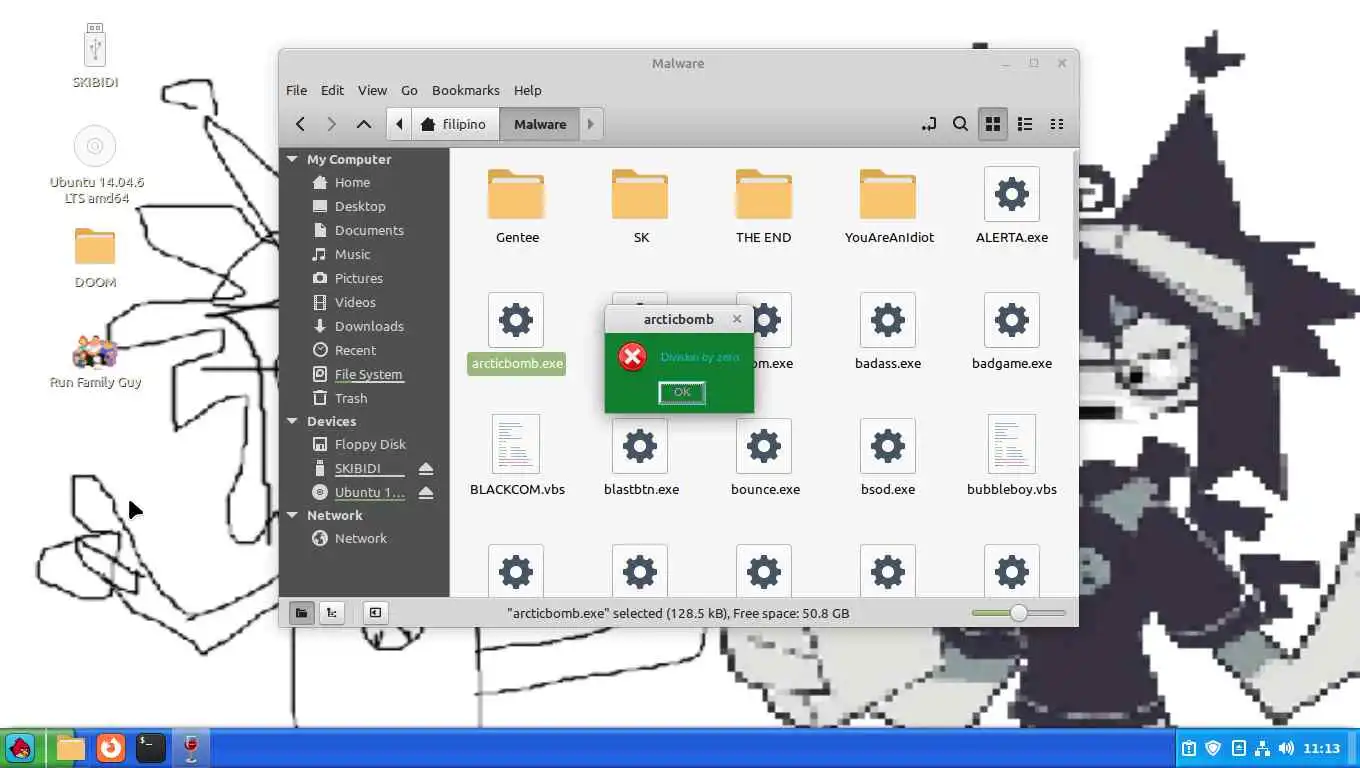This screenshot has width=1360, height=768.
Task: Select Downloads in the sidebar
Action: (x=369, y=326)
